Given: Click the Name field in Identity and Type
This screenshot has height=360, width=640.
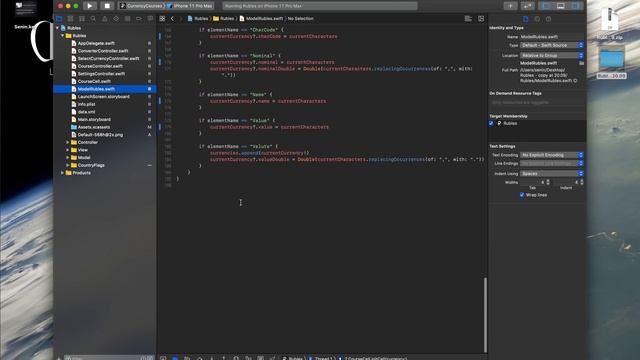Looking at the screenshot, I should 551,37.
